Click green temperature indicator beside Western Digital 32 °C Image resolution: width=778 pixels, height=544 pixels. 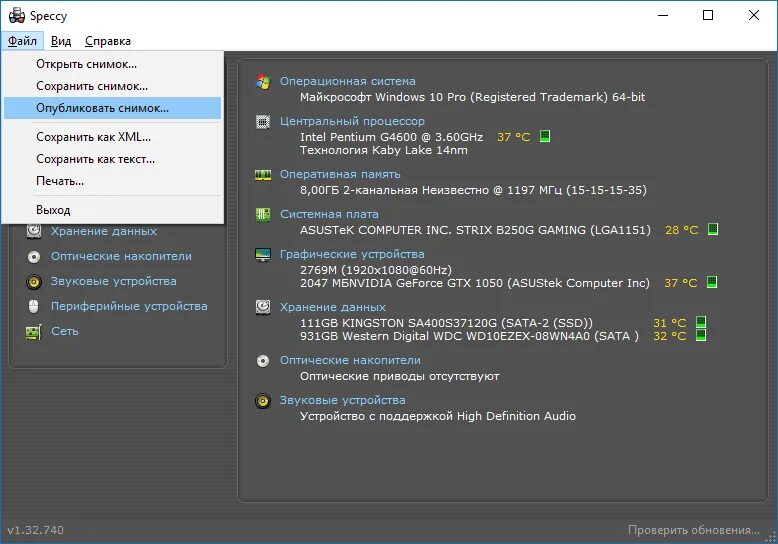coord(701,336)
